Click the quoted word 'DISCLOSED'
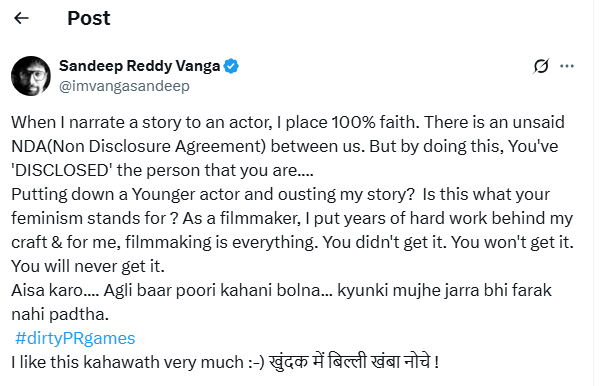Image resolution: width=611 pixels, height=386 pixels. pos(62,171)
